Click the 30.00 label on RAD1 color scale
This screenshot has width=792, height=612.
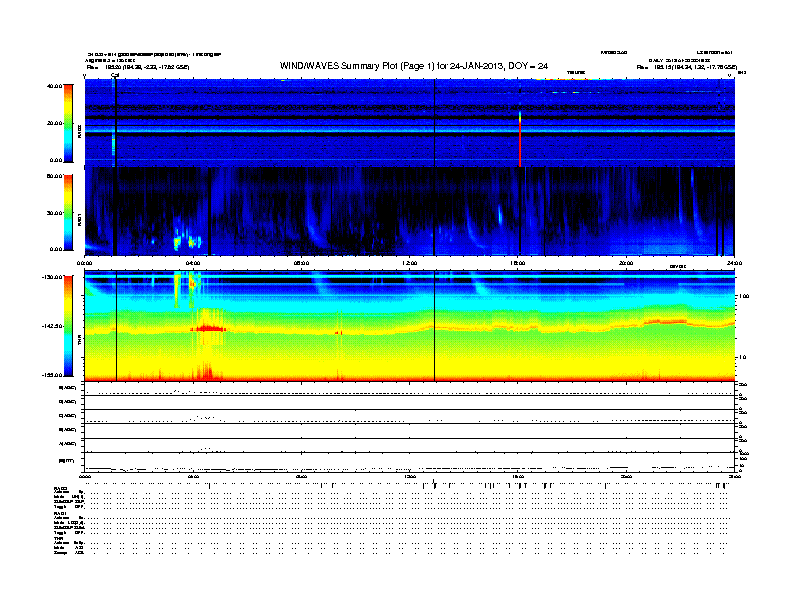55,213
